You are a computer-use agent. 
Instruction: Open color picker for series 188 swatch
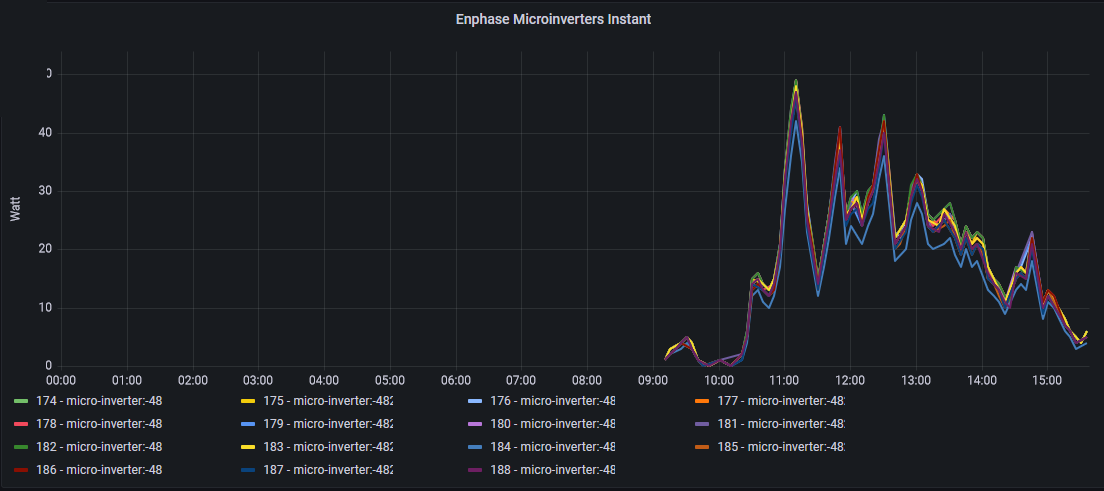475,469
